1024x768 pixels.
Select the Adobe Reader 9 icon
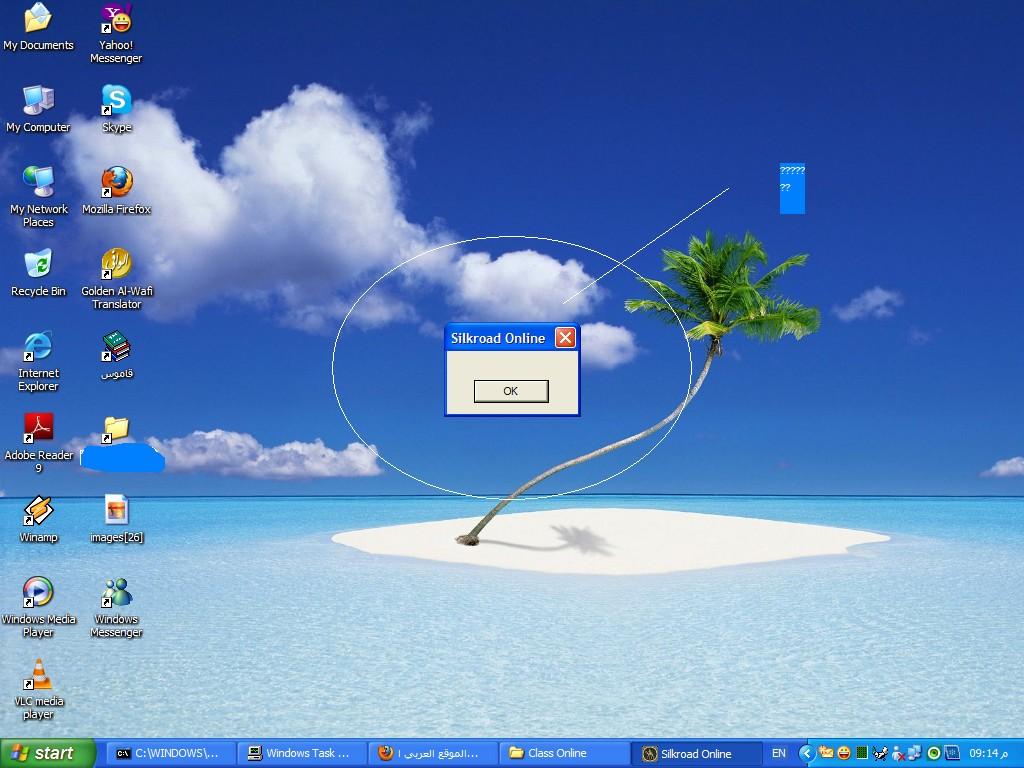pyautogui.click(x=38, y=429)
